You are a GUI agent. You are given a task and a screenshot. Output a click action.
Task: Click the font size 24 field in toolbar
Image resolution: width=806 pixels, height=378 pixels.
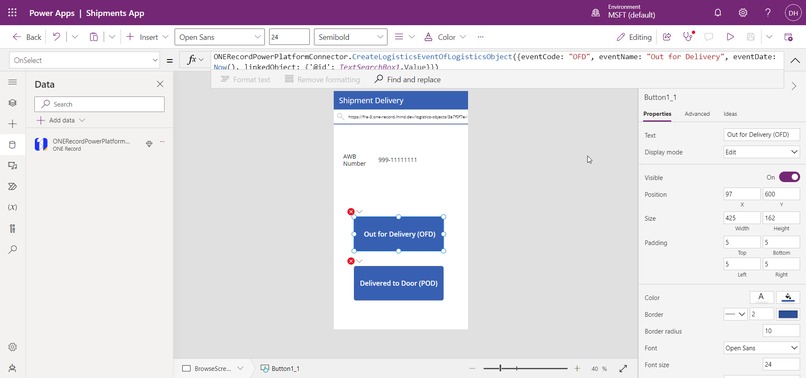pos(289,37)
